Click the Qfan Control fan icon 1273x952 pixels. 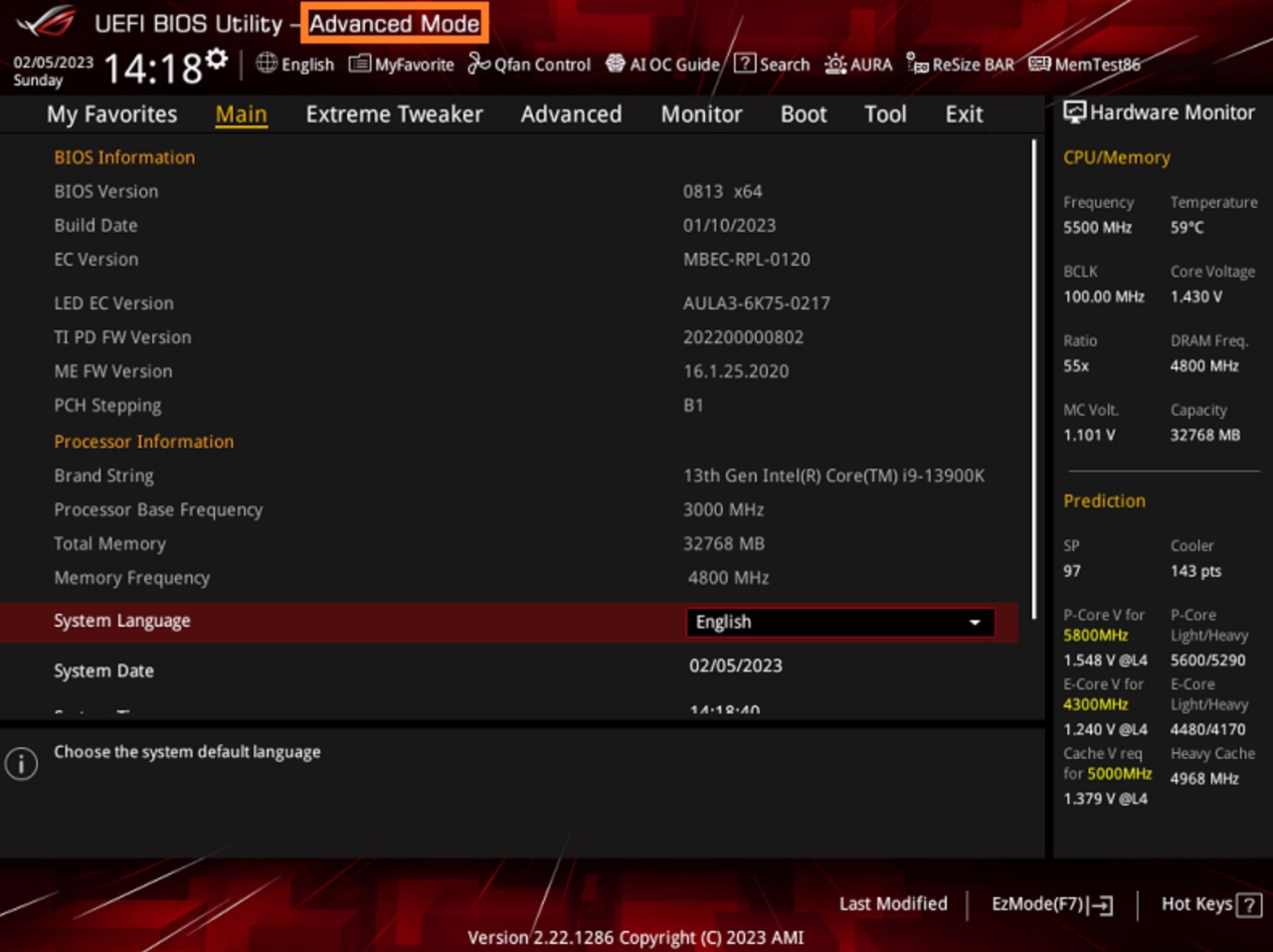[479, 64]
